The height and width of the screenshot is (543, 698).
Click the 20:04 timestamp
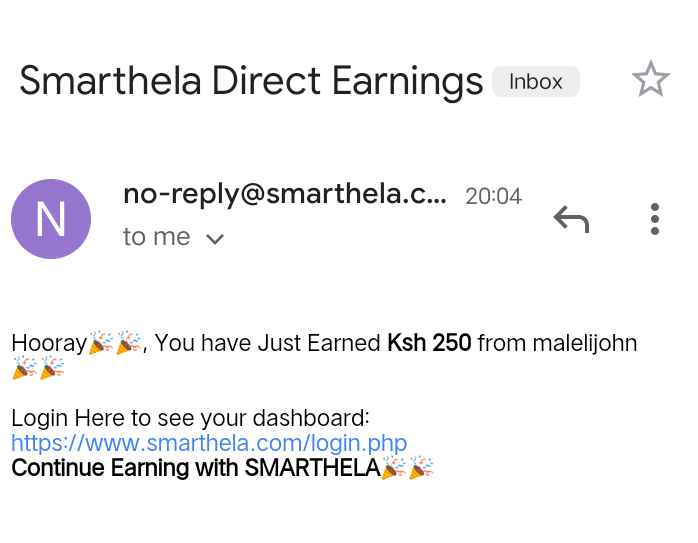(493, 196)
